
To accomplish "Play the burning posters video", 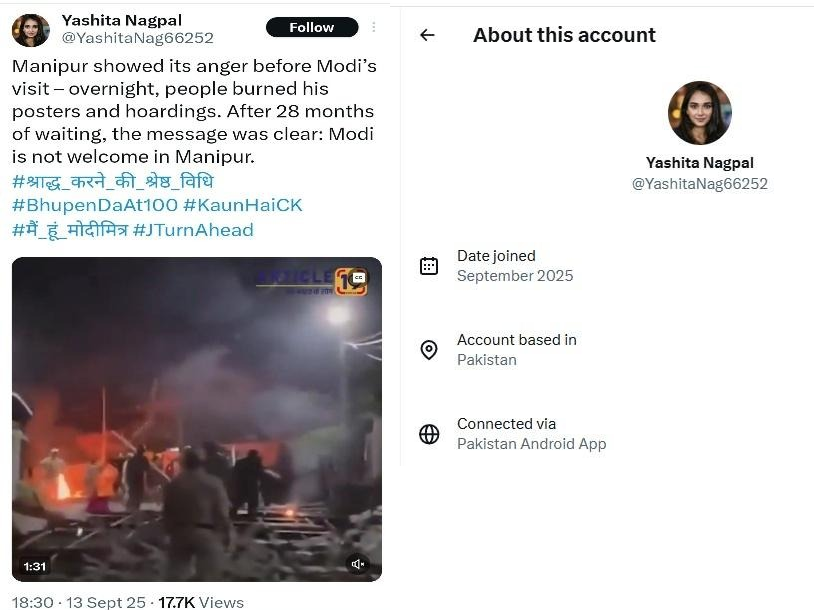I will tap(196, 420).
